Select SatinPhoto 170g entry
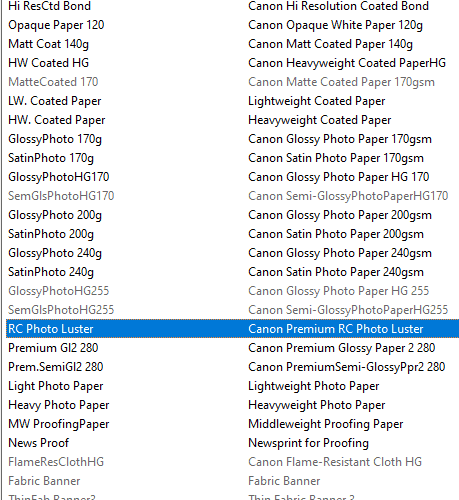Viewport: 459px width, 500px height. coord(232,158)
